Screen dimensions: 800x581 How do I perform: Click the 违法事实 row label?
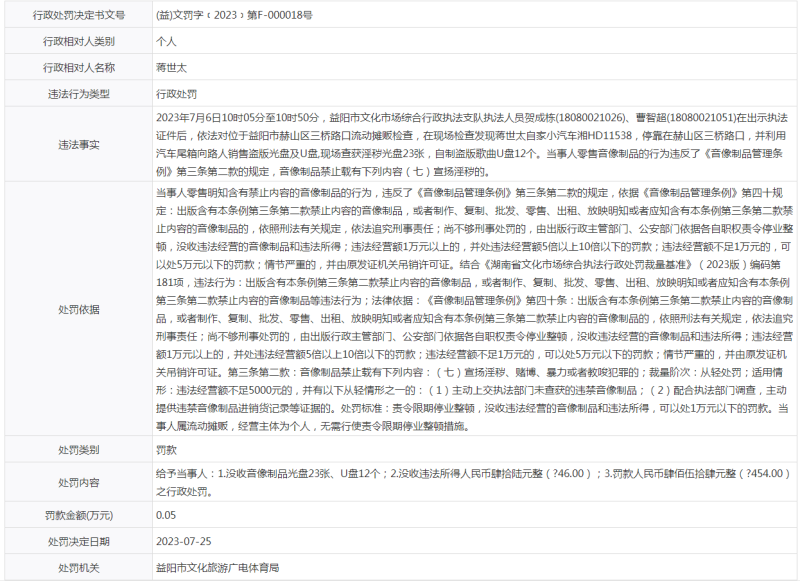point(79,145)
